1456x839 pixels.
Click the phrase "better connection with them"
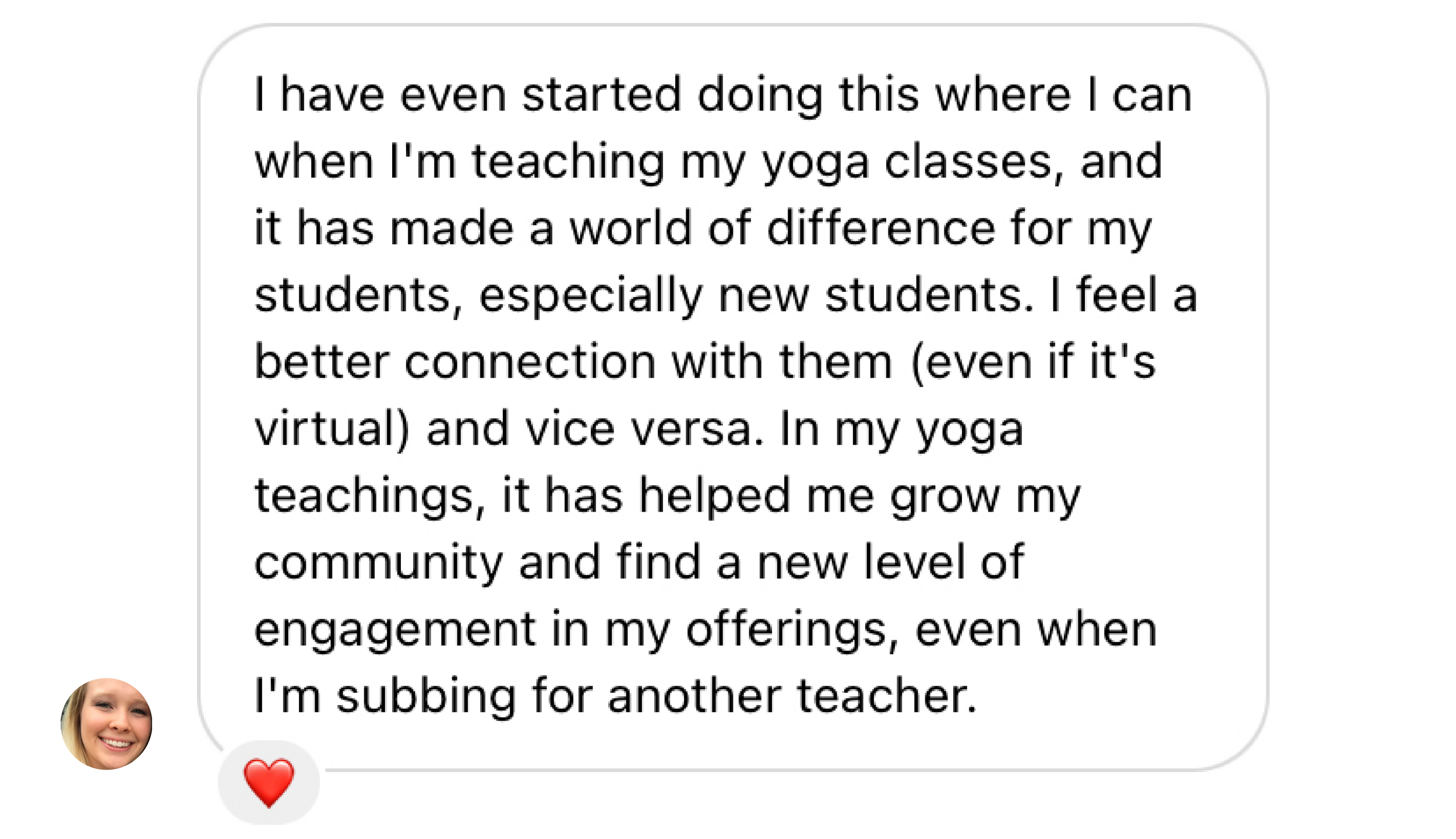(573, 362)
